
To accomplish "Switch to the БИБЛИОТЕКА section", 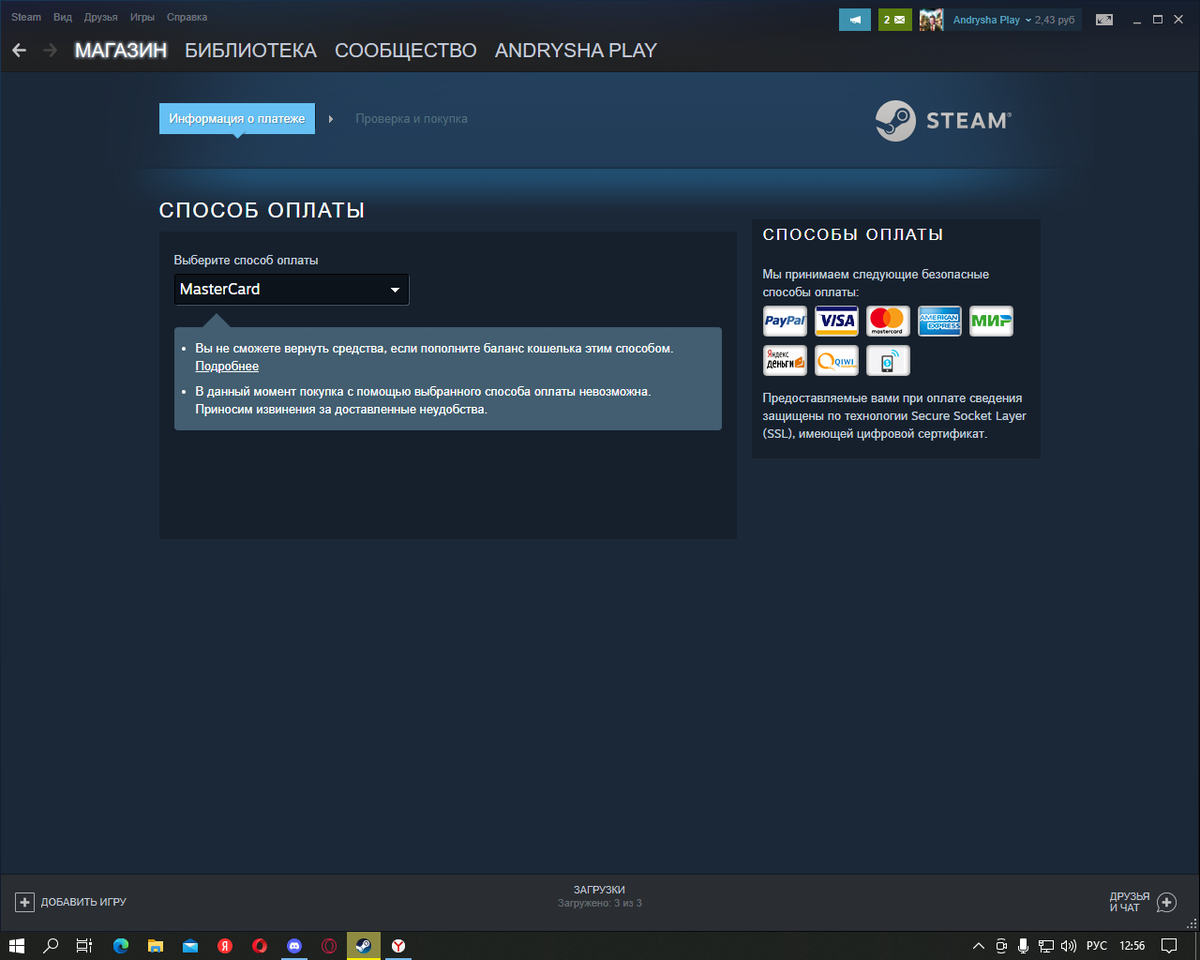I will (251, 50).
